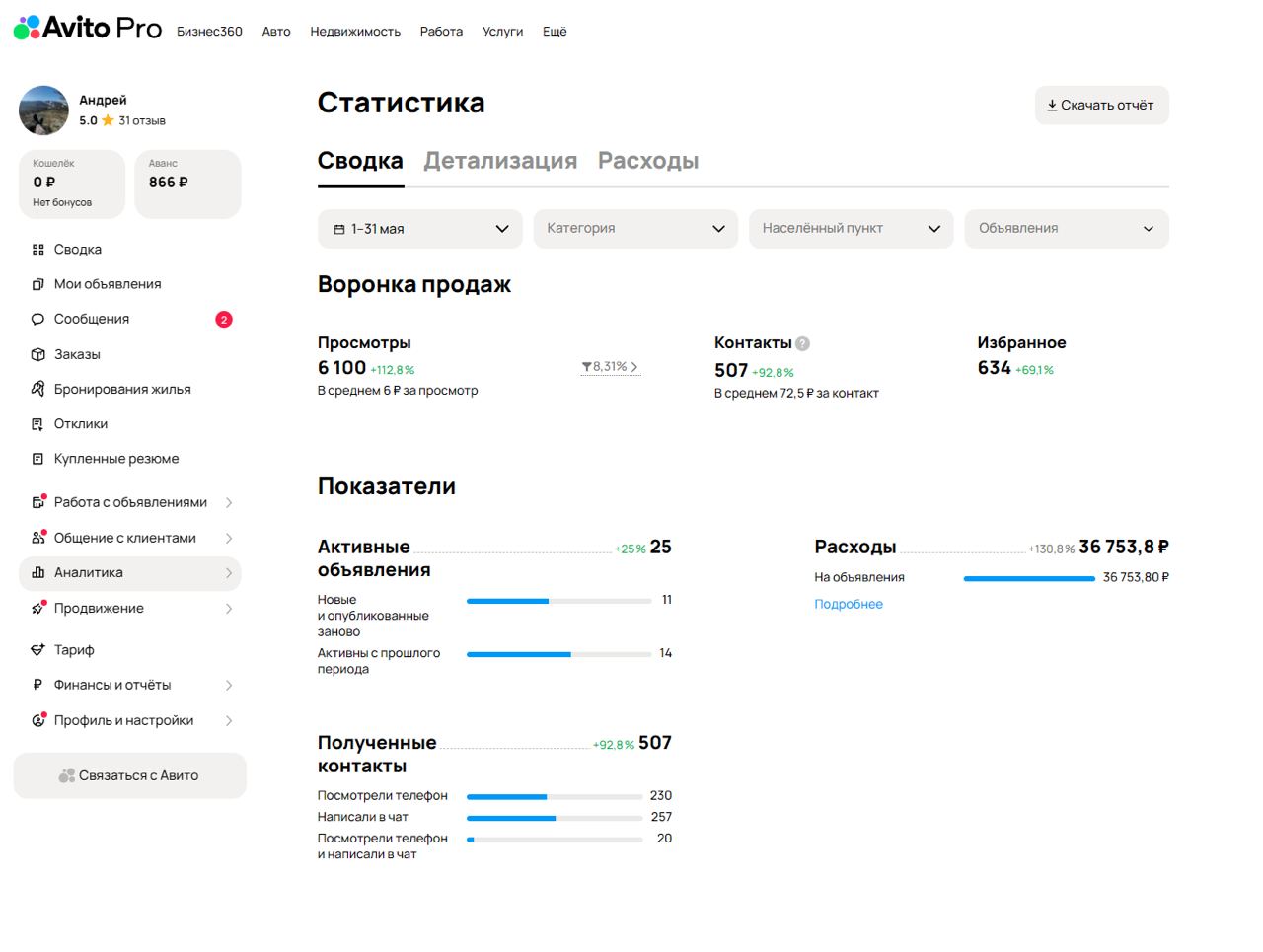Expand Работа с объявлениями chevron
The width and height of the screenshot is (1263, 952).
[x=229, y=502]
